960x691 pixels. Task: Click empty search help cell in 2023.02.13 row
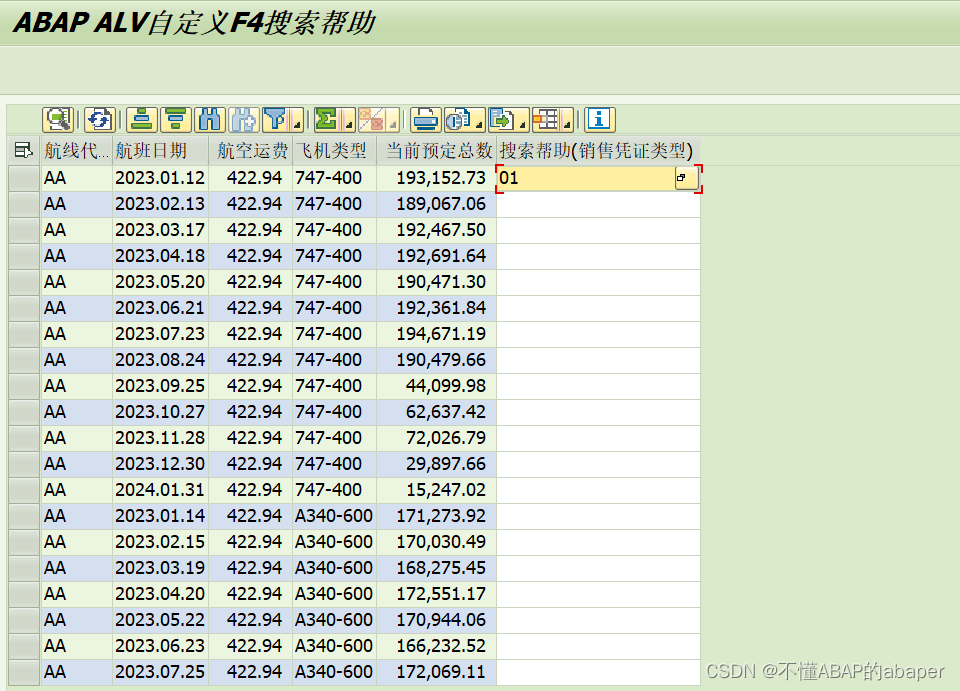[598, 204]
